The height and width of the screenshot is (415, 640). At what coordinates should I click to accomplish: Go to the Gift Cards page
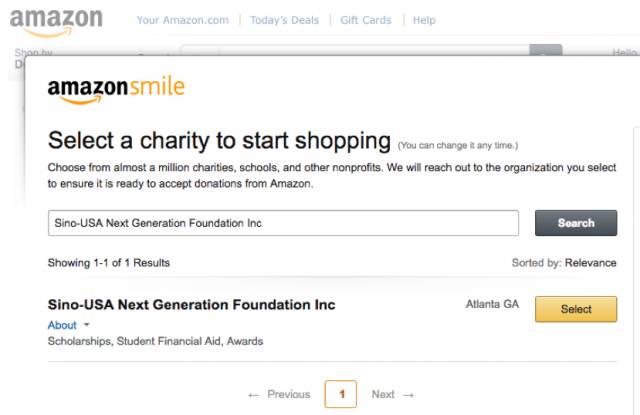[366, 20]
